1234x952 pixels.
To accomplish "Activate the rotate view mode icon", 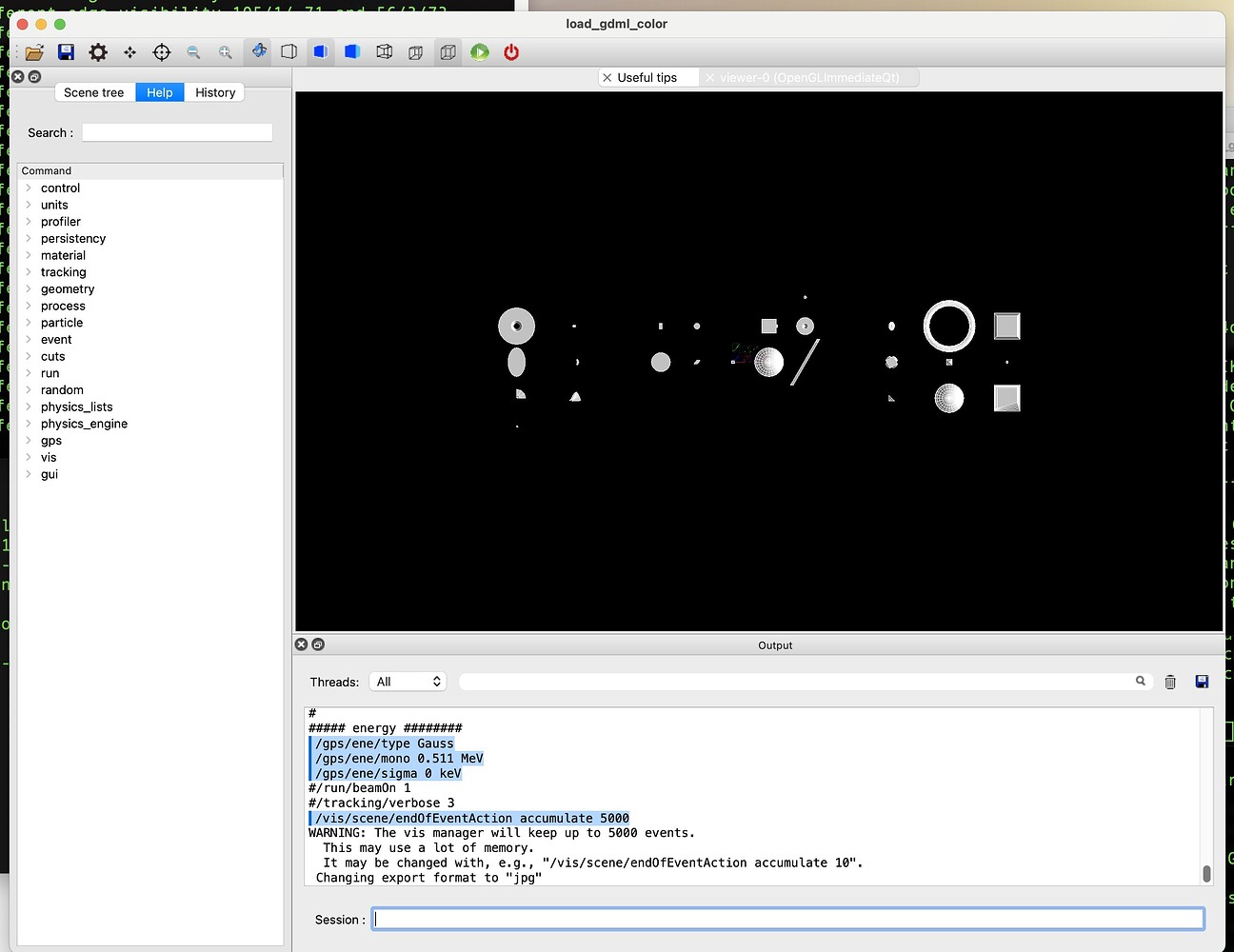I will [258, 52].
